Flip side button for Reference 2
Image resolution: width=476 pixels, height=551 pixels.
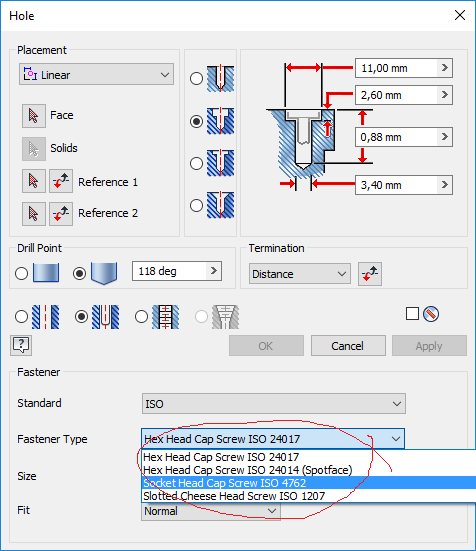tap(61, 214)
